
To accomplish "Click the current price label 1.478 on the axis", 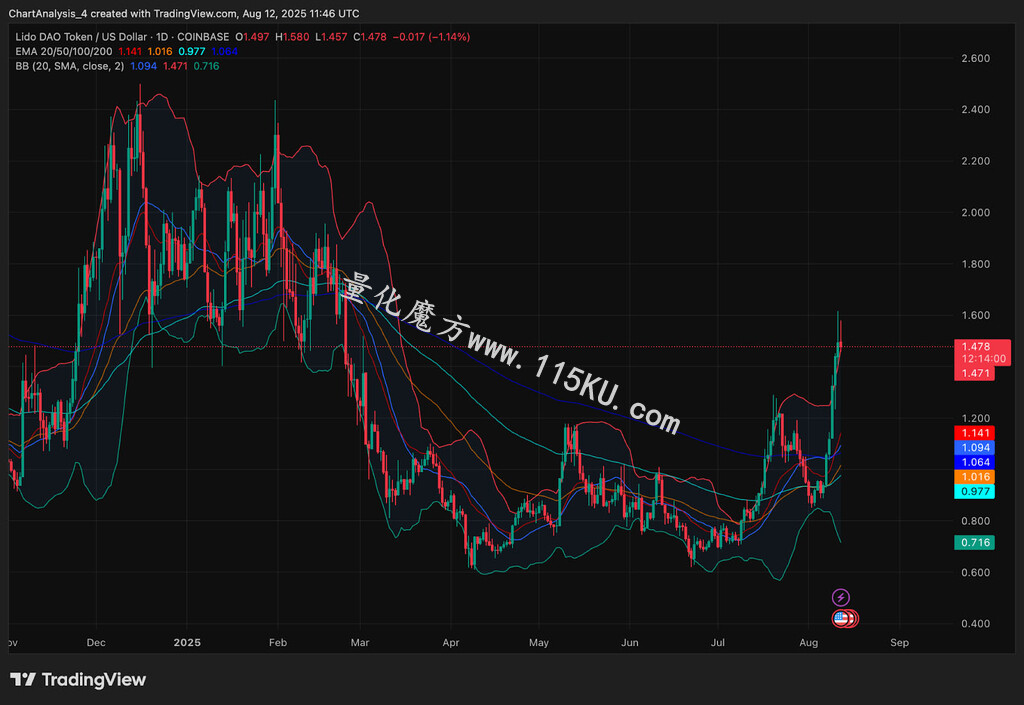I will point(976,347).
